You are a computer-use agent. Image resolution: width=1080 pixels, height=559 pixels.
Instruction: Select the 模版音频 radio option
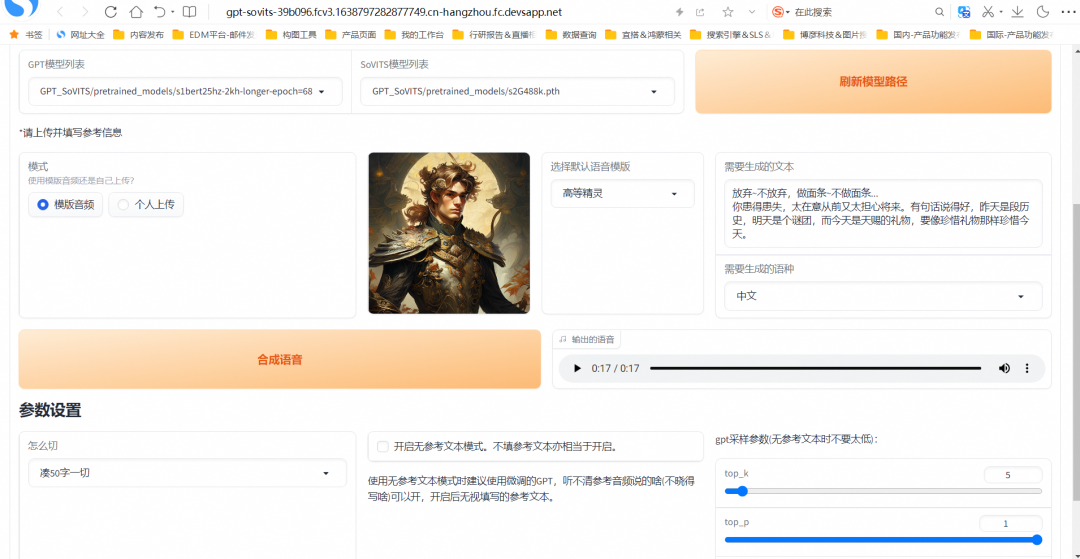tap(65, 204)
